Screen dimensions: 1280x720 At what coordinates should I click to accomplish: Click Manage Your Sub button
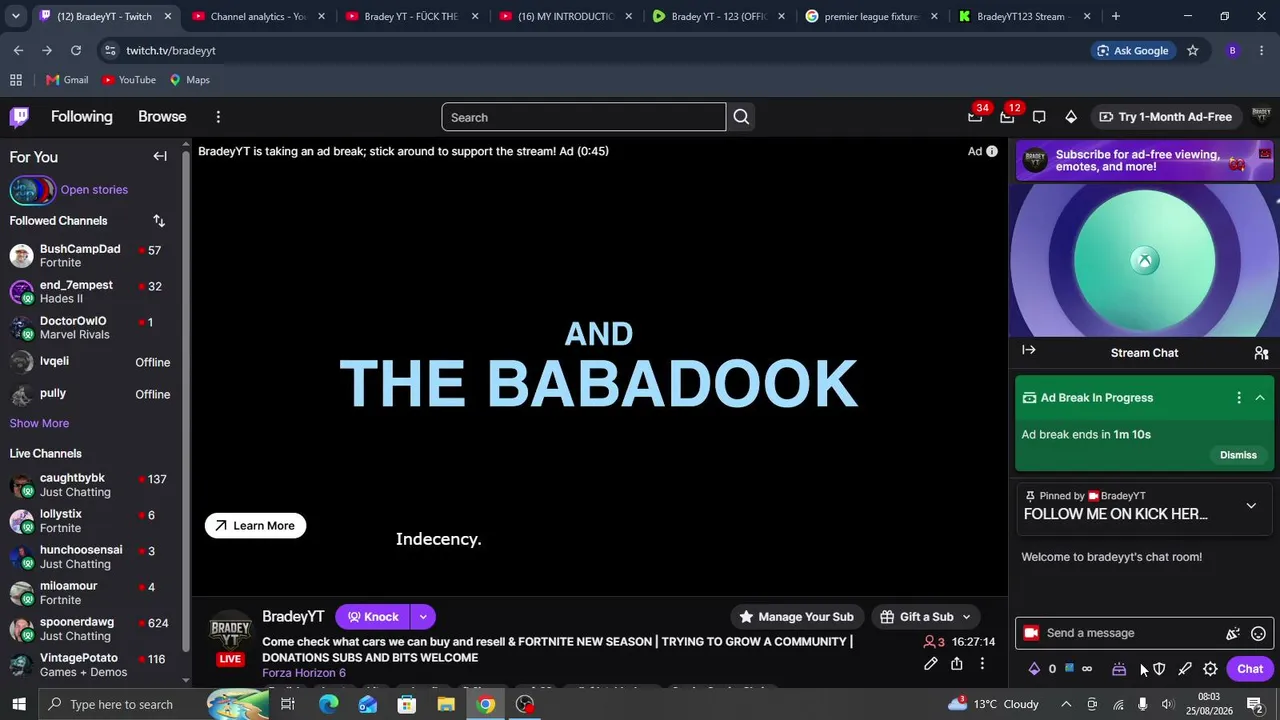797,617
